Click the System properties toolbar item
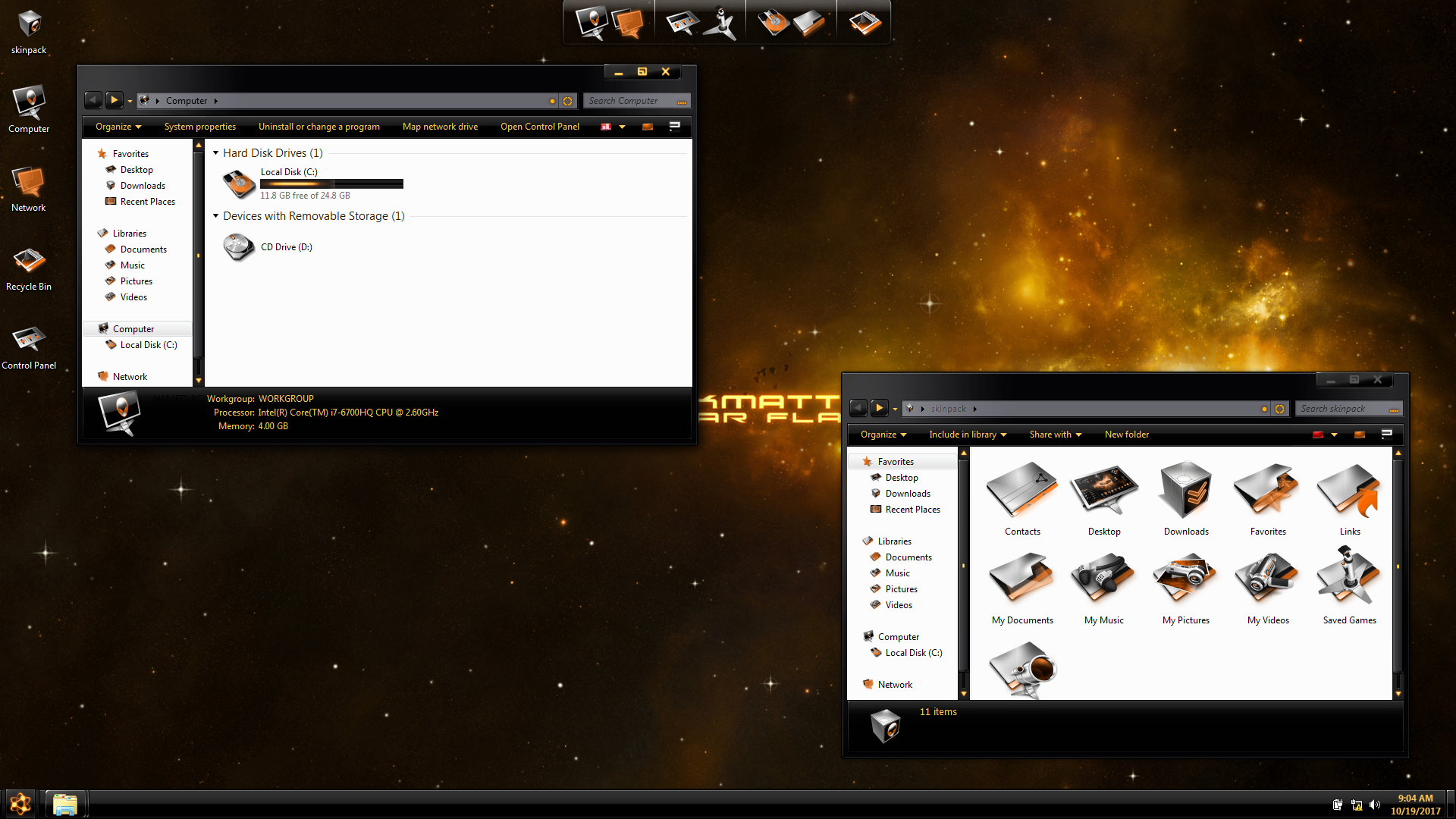1456x819 pixels. (x=199, y=127)
